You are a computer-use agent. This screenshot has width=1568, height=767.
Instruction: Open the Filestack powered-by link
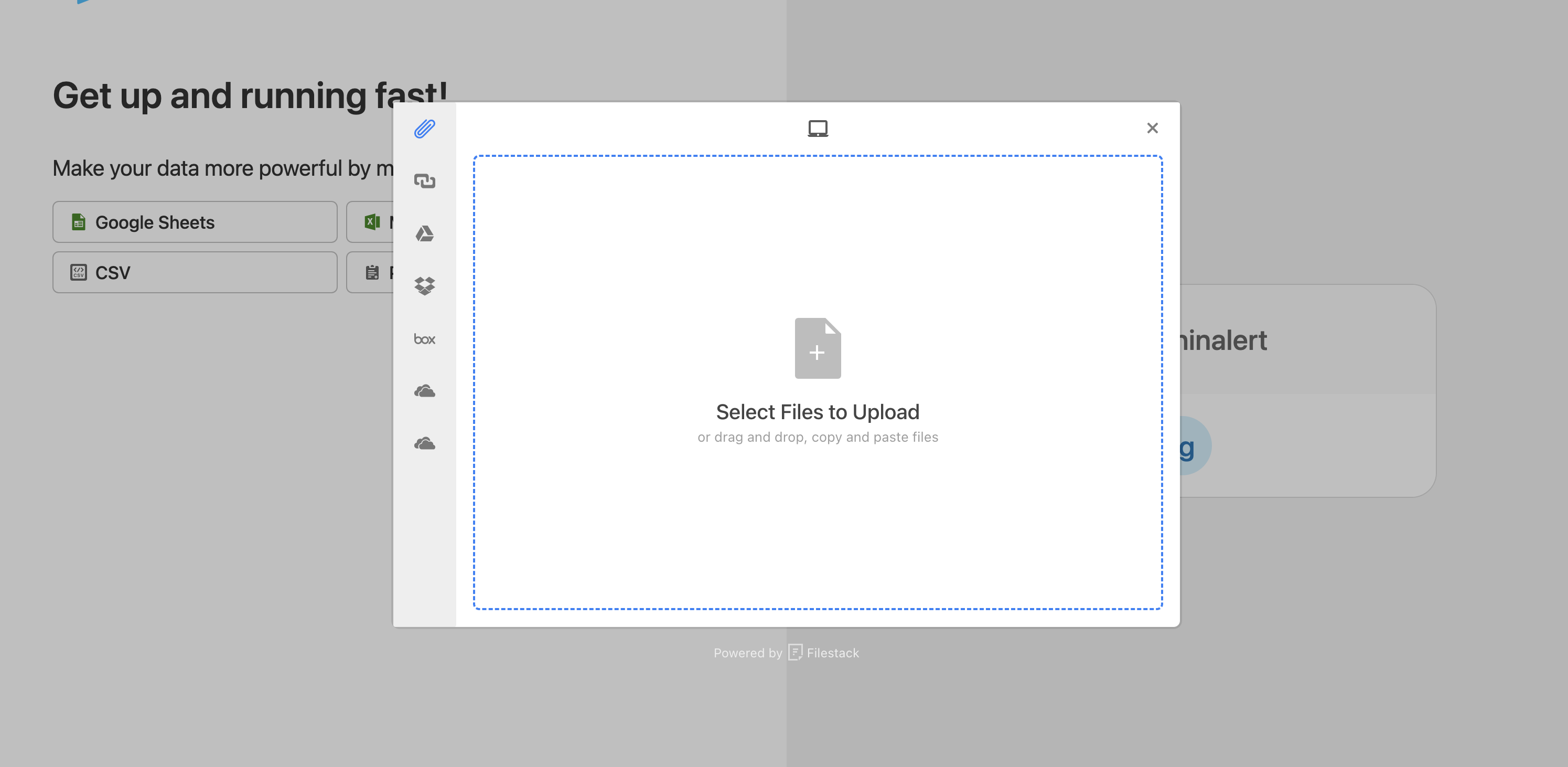786,653
